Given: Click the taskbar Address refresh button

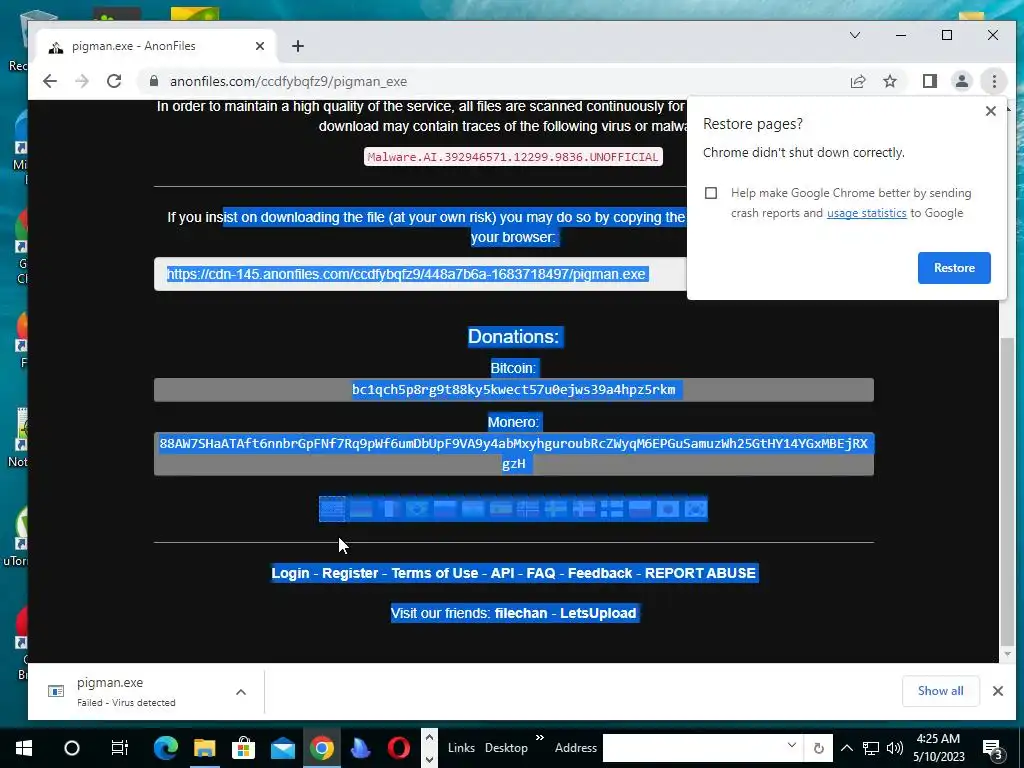Looking at the screenshot, I should click(x=818, y=748).
